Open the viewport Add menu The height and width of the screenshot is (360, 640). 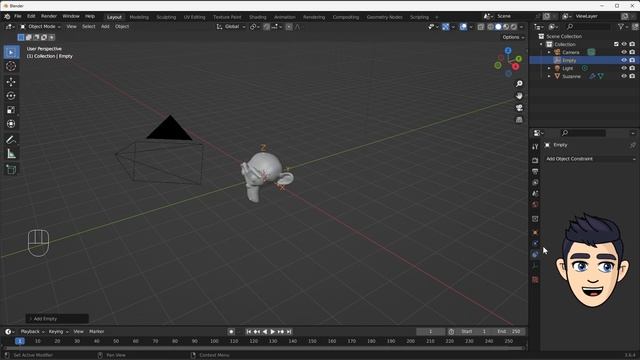point(105,27)
